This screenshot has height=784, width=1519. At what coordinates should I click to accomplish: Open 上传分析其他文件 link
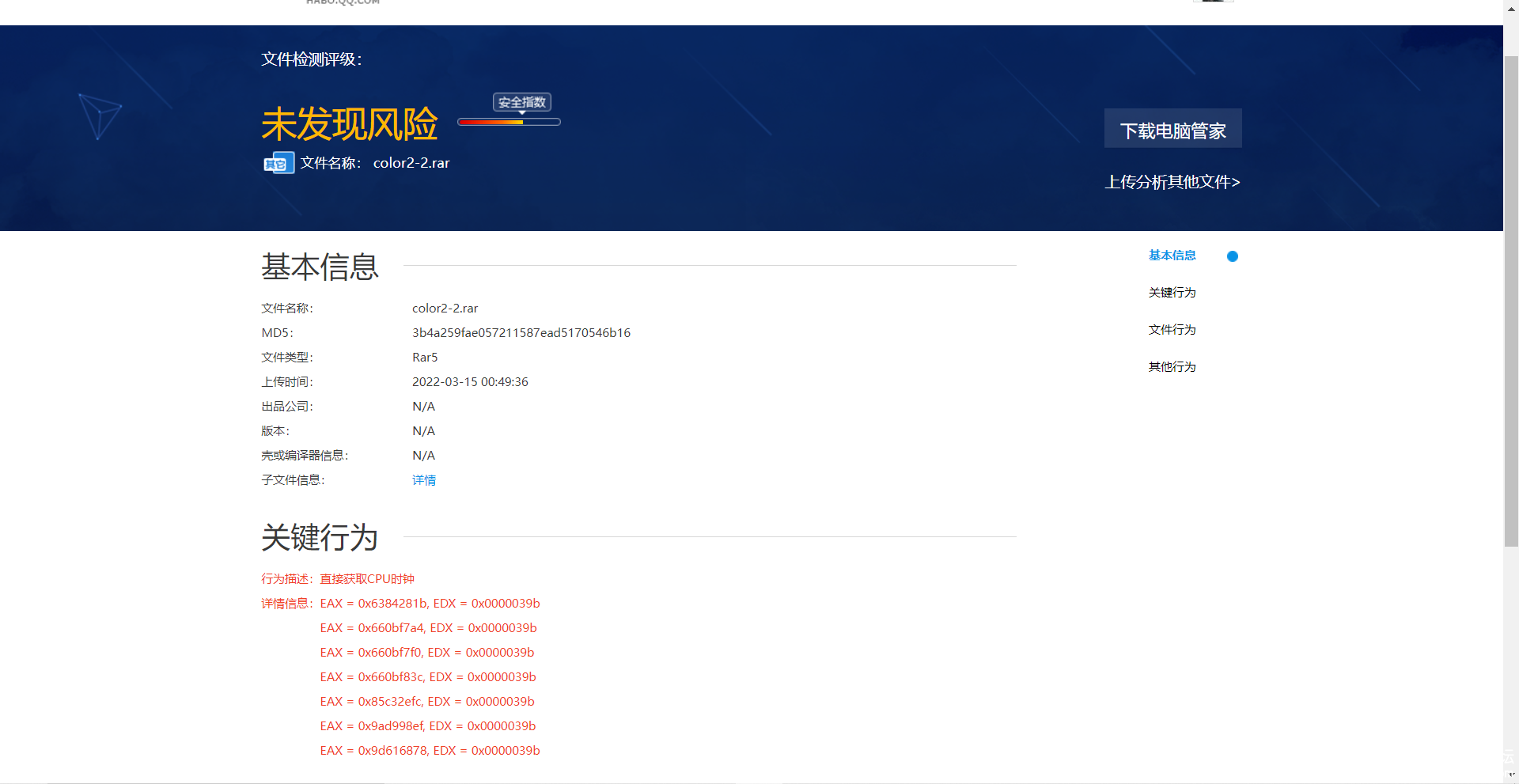[1172, 182]
